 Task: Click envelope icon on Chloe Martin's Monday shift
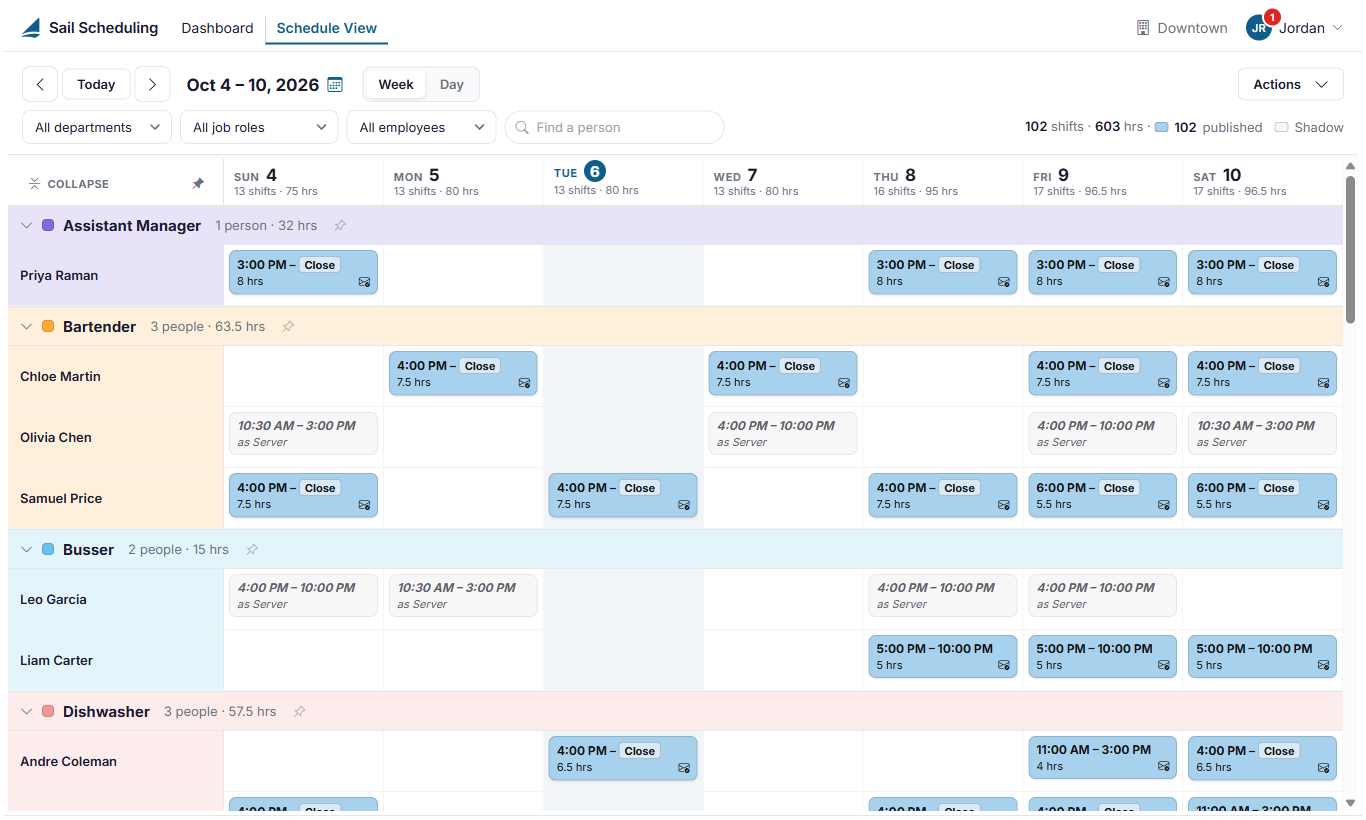click(x=524, y=383)
